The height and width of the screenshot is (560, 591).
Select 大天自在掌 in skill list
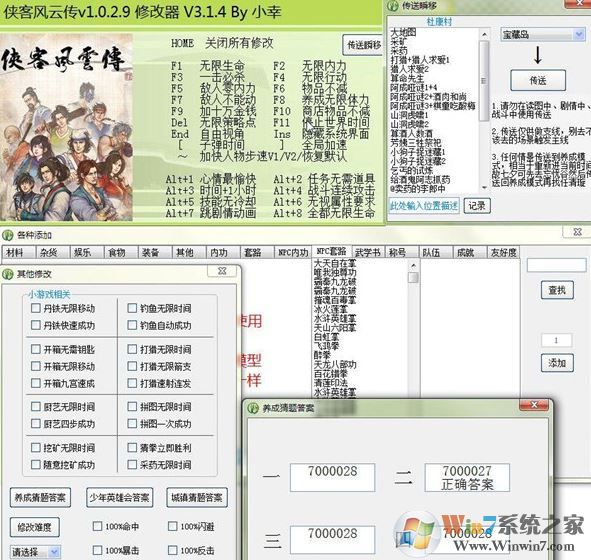335,263
